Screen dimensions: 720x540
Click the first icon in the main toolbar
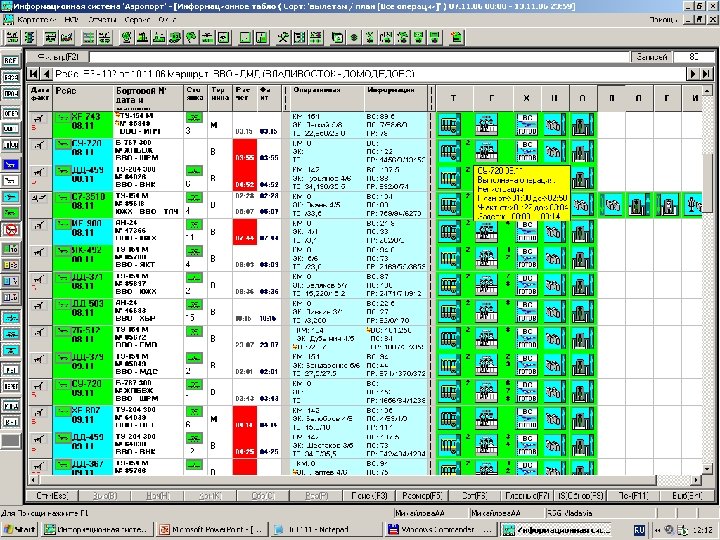pos(12,37)
